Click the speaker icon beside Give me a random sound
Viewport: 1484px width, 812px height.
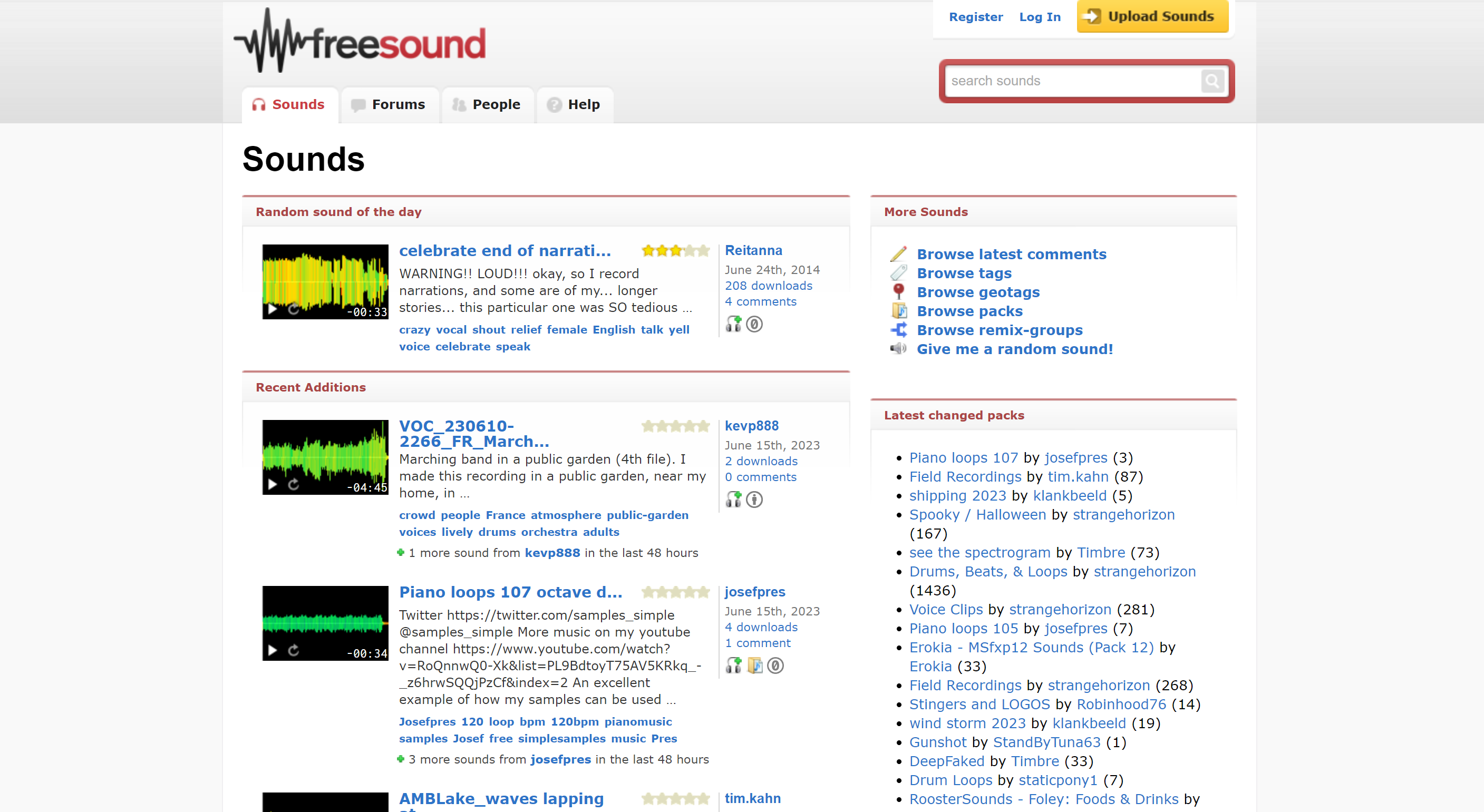point(898,348)
